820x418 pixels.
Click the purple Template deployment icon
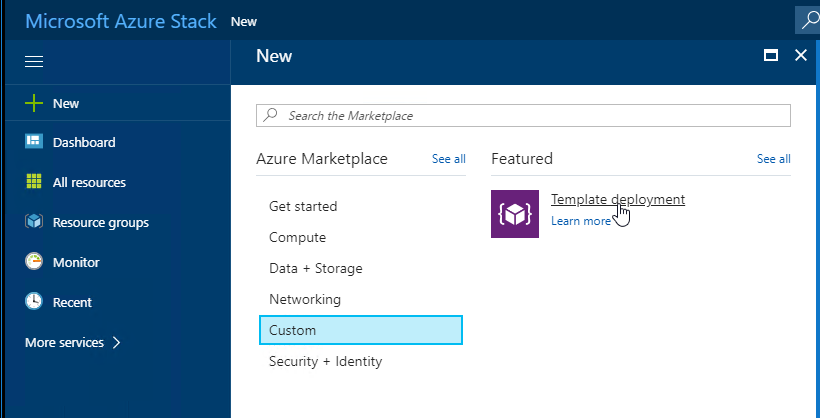(x=515, y=213)
